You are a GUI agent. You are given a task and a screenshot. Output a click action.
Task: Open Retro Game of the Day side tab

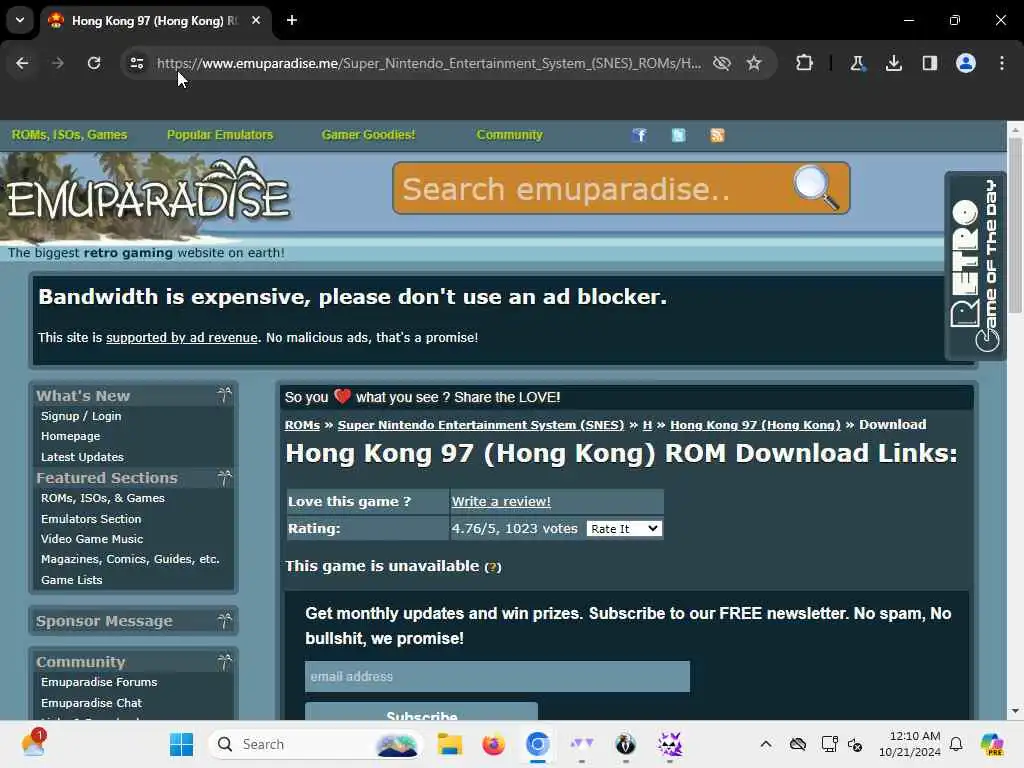pos(975,266)
